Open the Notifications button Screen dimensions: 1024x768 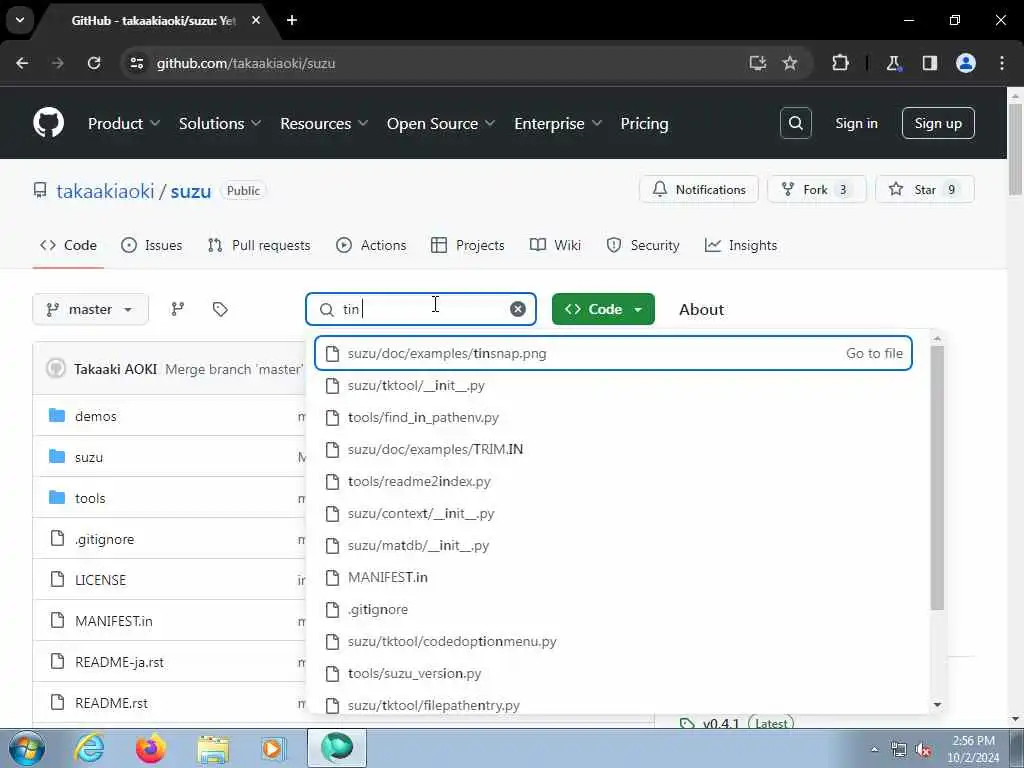click(x=699, y=189)
